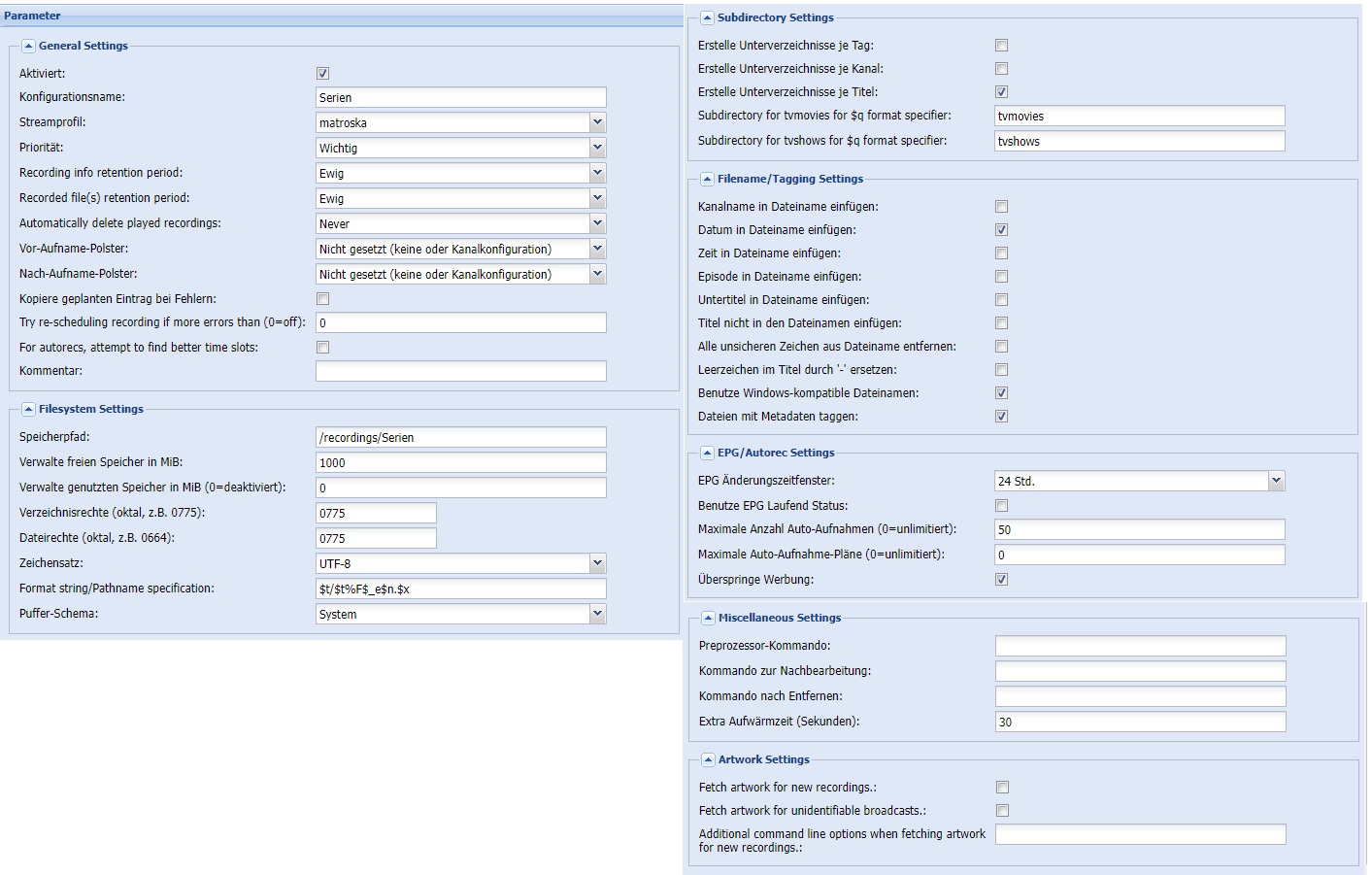Open the Vor-Aufname-Polster dropdown
Screen dimensions: 1372x875
597,249
